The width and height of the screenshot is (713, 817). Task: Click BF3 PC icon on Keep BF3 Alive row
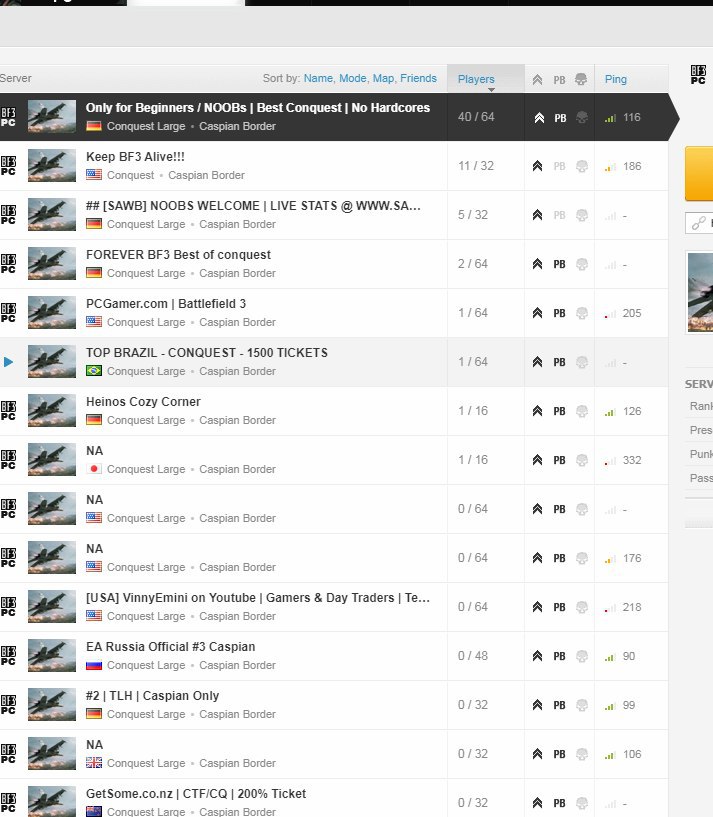click(x=8, y=166)
